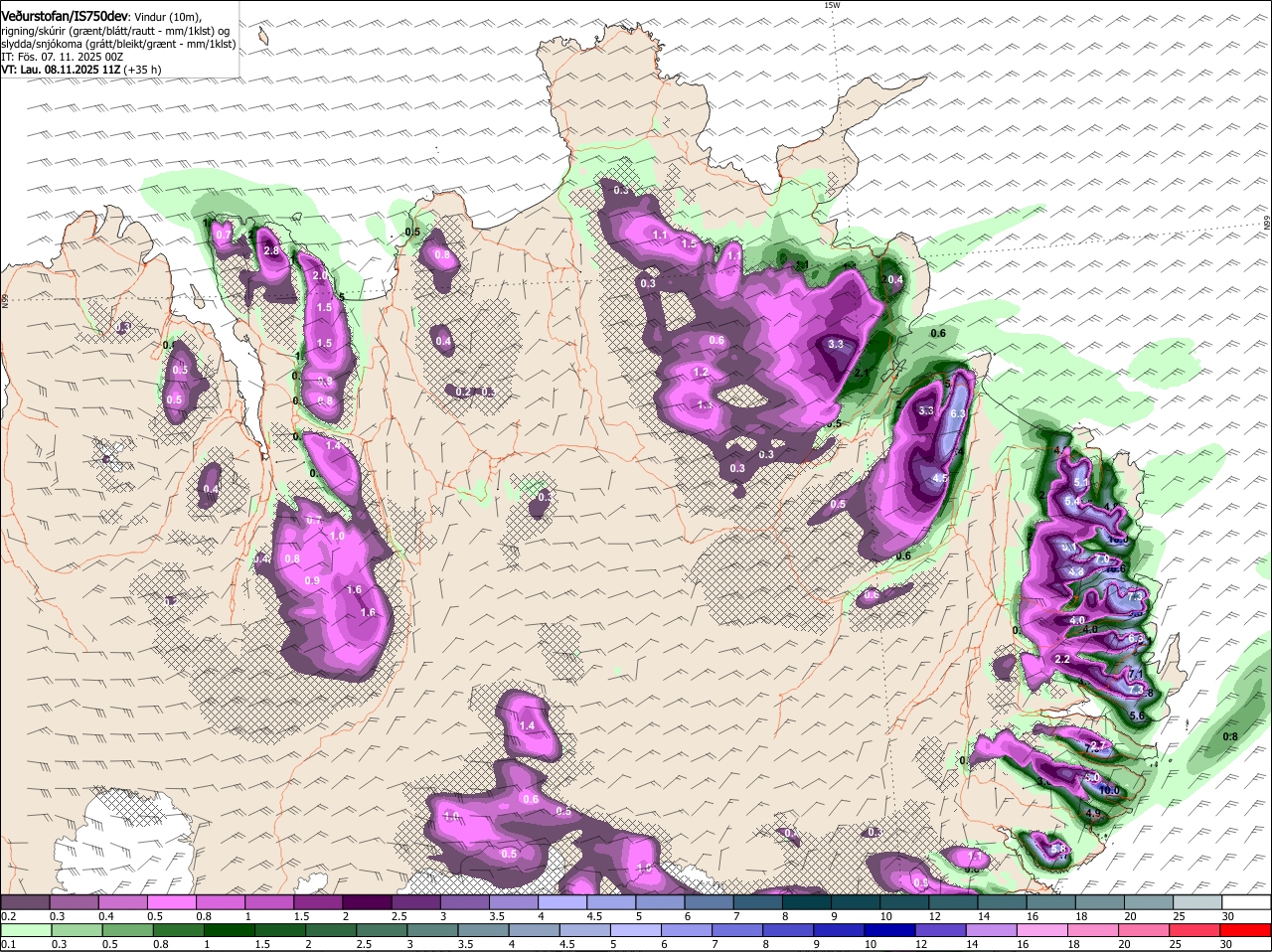Pick the navy blue 10 rain legend swatch
This screenshot has height=952, width=1272.
[x=890, y=930]
